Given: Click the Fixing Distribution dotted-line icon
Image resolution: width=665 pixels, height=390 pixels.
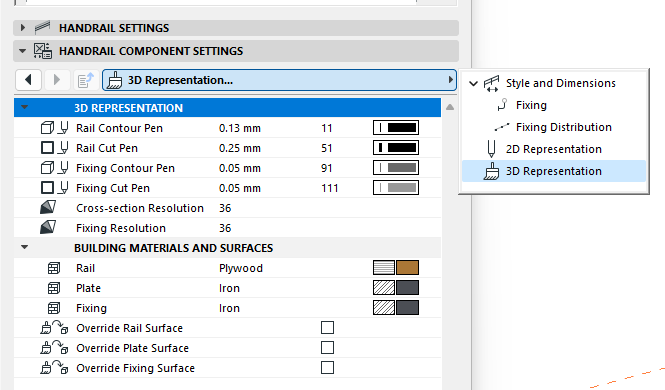Looking at the screenshot, I should (x=502, y=127).
